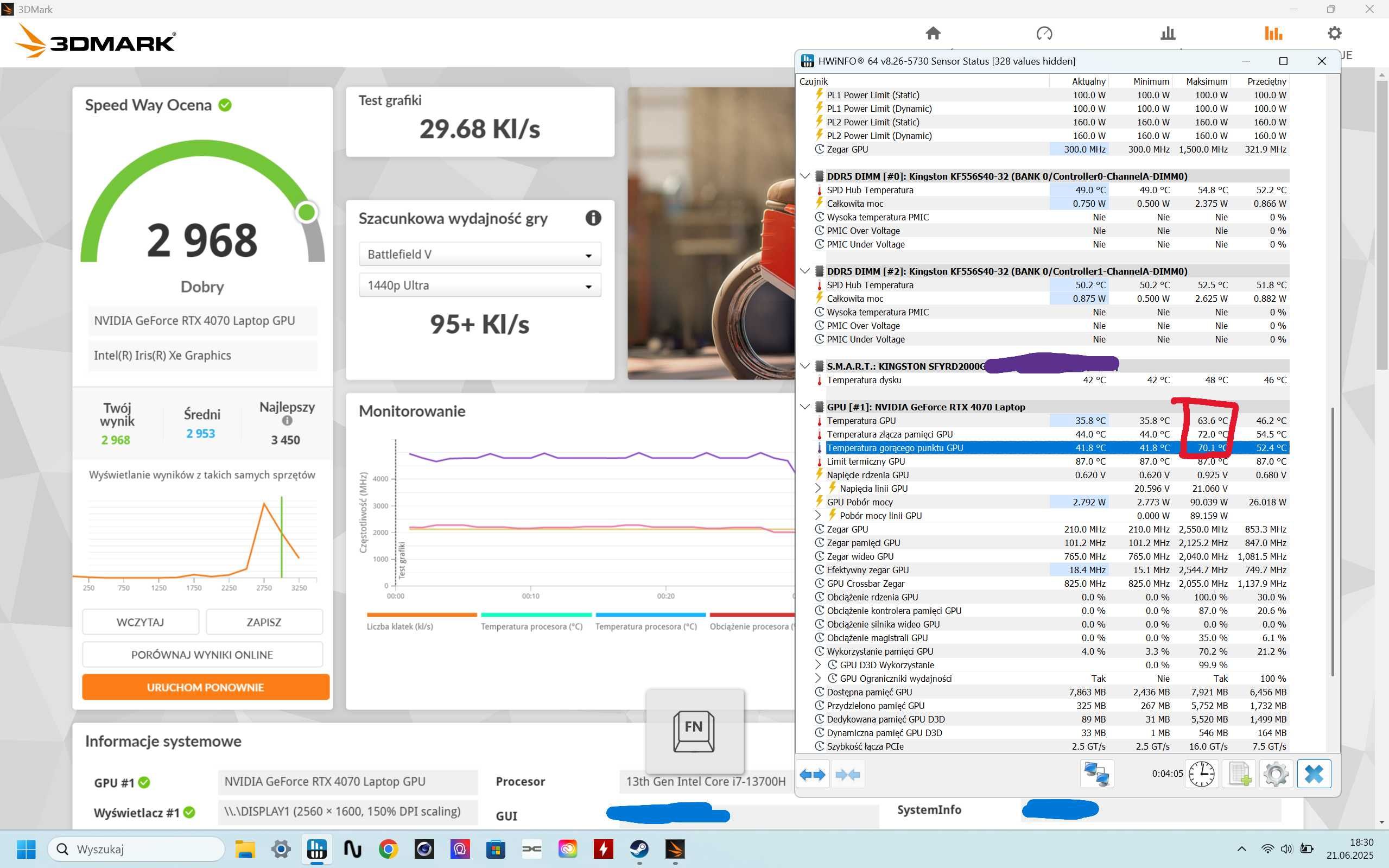1389x868 pixels.
Task: Click 3DMark page vertical scrollbar
Action: [1381, 226]
